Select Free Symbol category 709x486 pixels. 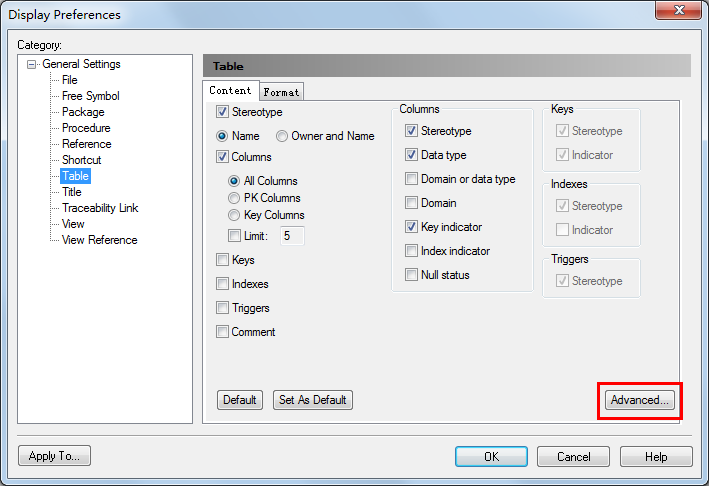click(90, 96)
